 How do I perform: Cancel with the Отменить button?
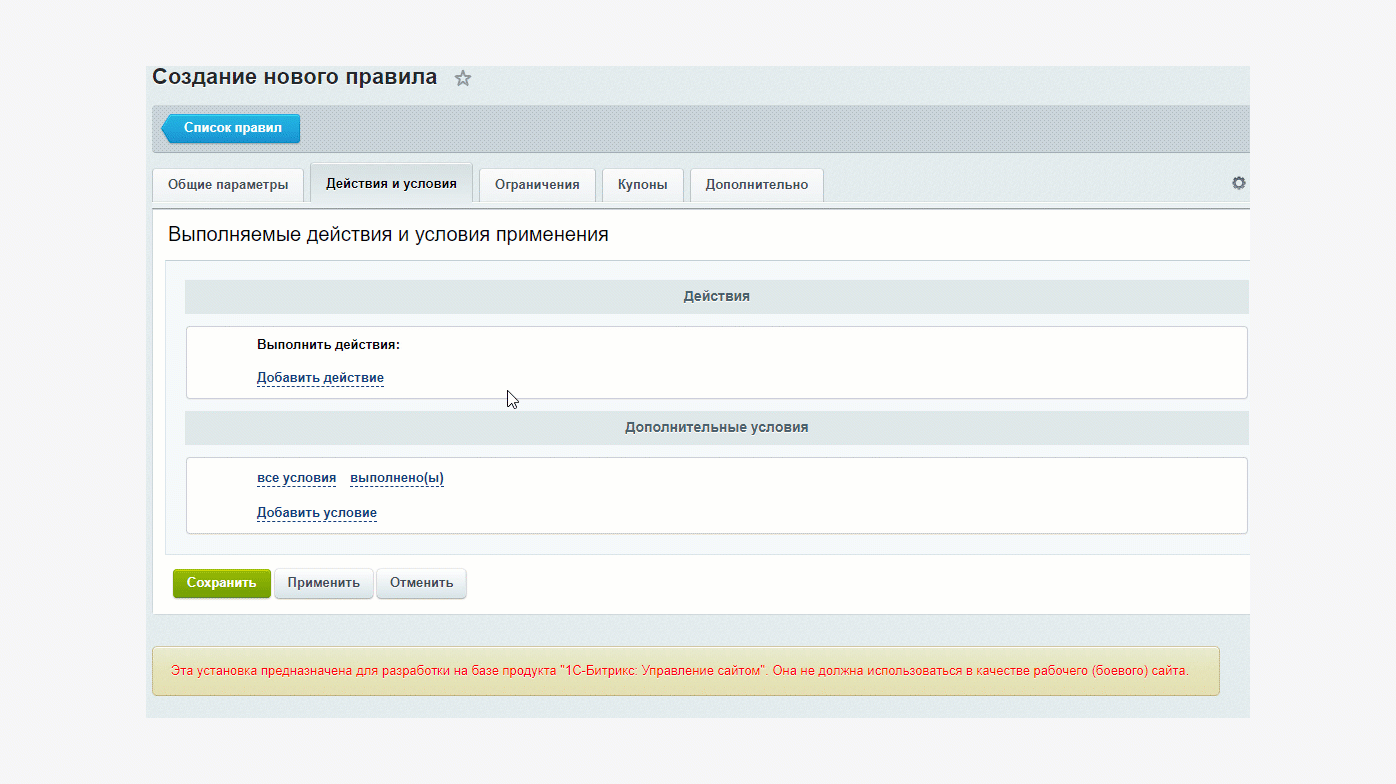(x=421, y=583)
